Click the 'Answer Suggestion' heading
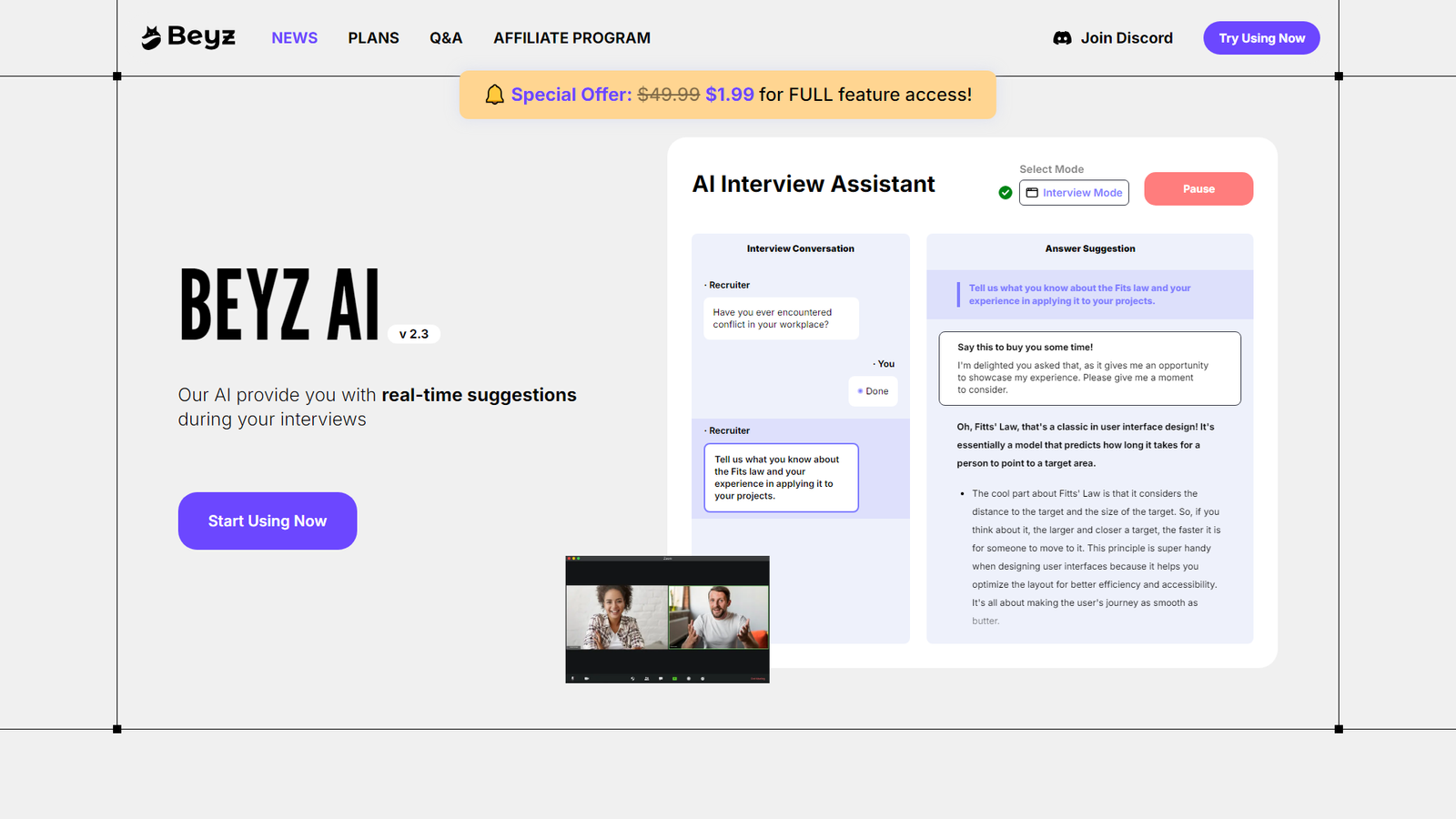The width and height of the screenshot is (1456, 819). point(1090,248)
